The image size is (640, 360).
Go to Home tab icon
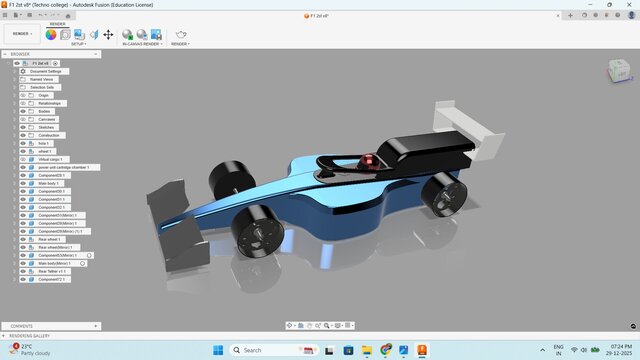(x=68, y=16)
